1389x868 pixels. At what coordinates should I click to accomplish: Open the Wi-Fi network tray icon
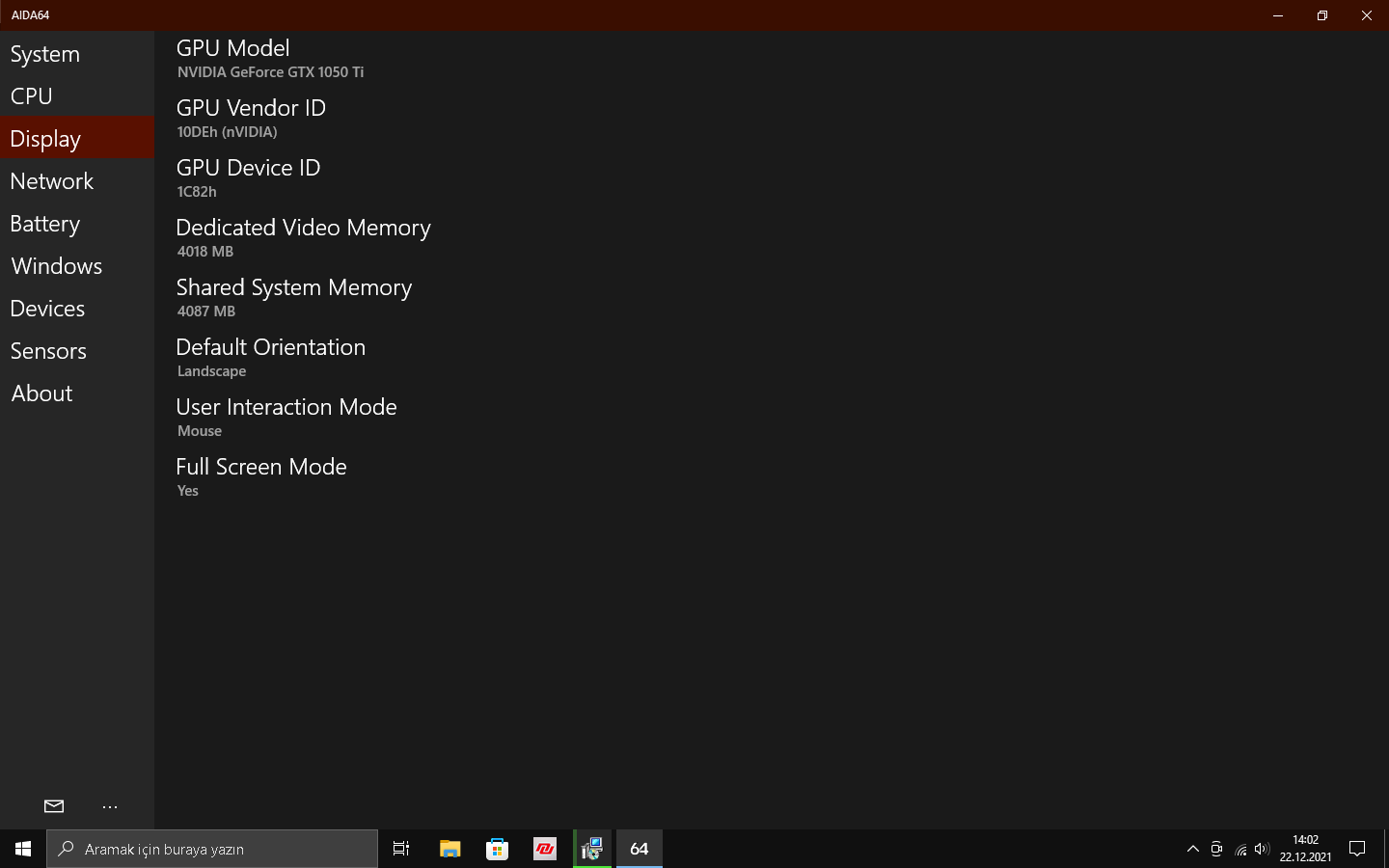[x=1240, y=849]
